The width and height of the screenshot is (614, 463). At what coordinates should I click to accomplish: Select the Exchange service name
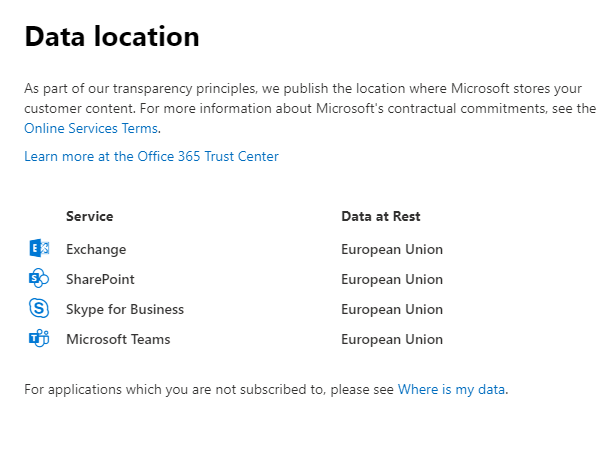tap(96, 250)
